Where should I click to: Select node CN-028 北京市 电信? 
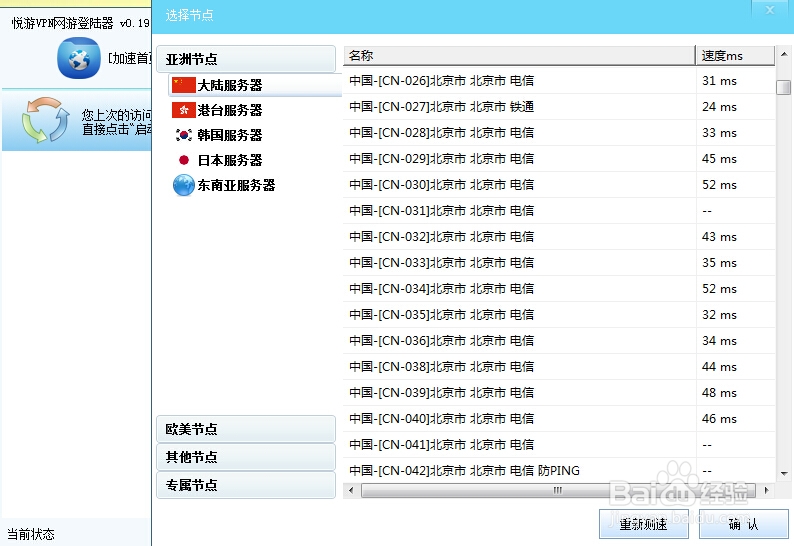point(559,133)
